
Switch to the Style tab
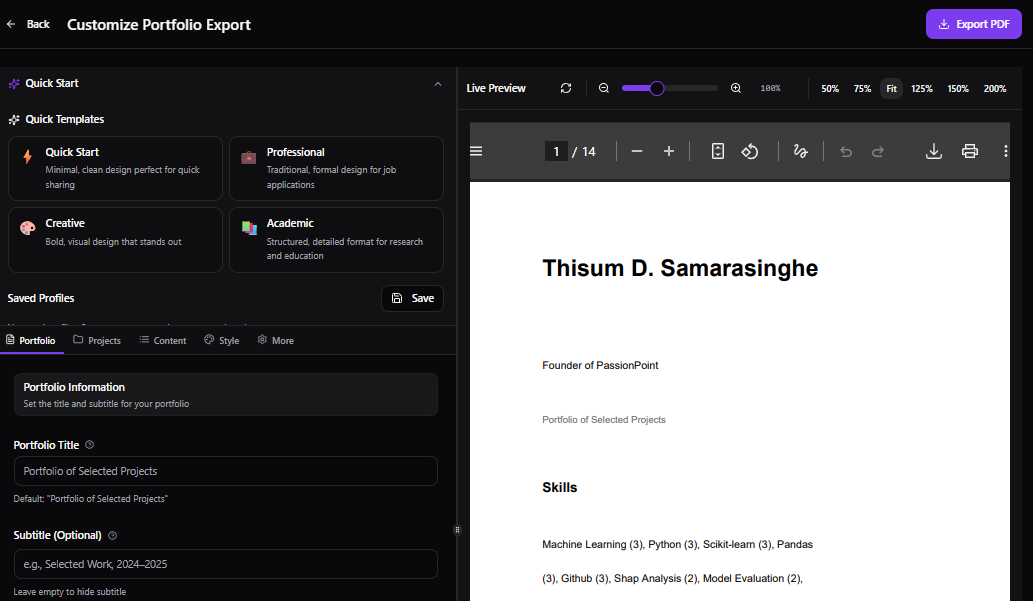pos(222,340)
